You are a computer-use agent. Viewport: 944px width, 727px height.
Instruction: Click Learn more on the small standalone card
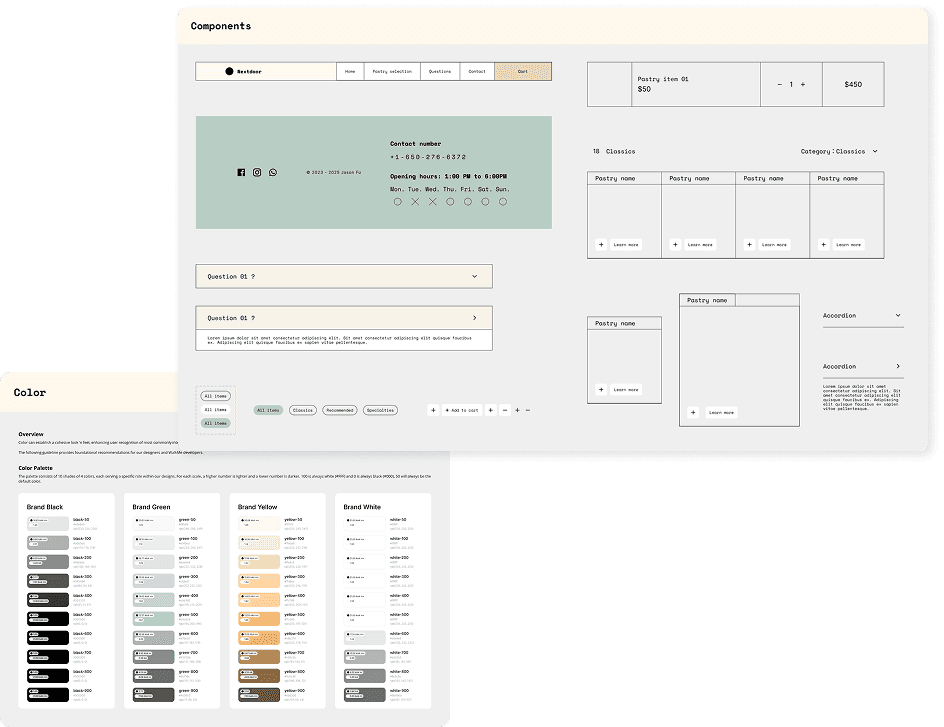pos(626,389)
